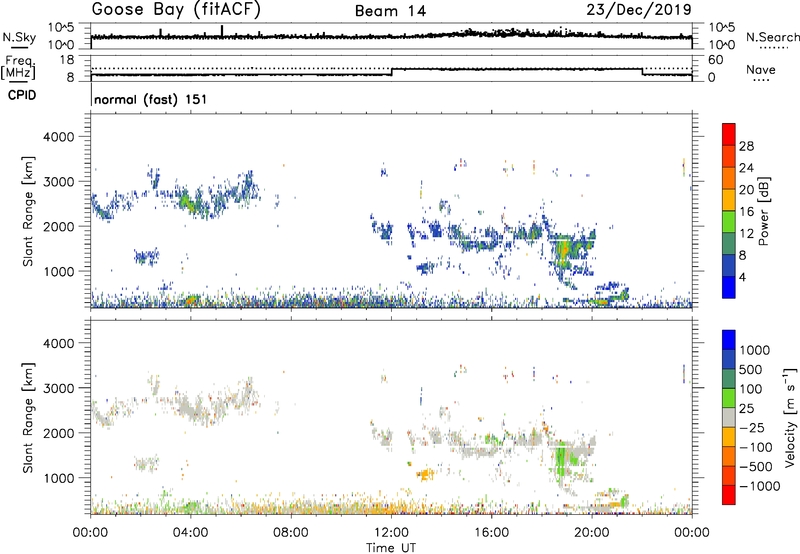The height and width of the screenshot is (554, 800).
Task: Pick the bottom 0–4 dB Power swatch
Action: (729, 287)
